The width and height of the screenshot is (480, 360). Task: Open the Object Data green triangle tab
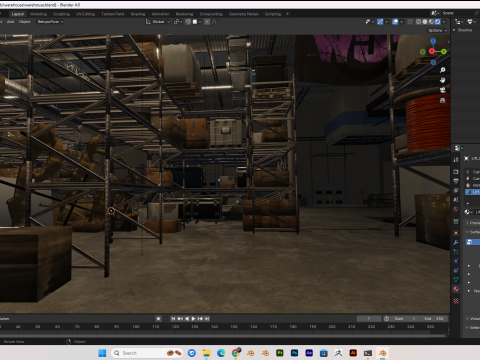(456, 280)
